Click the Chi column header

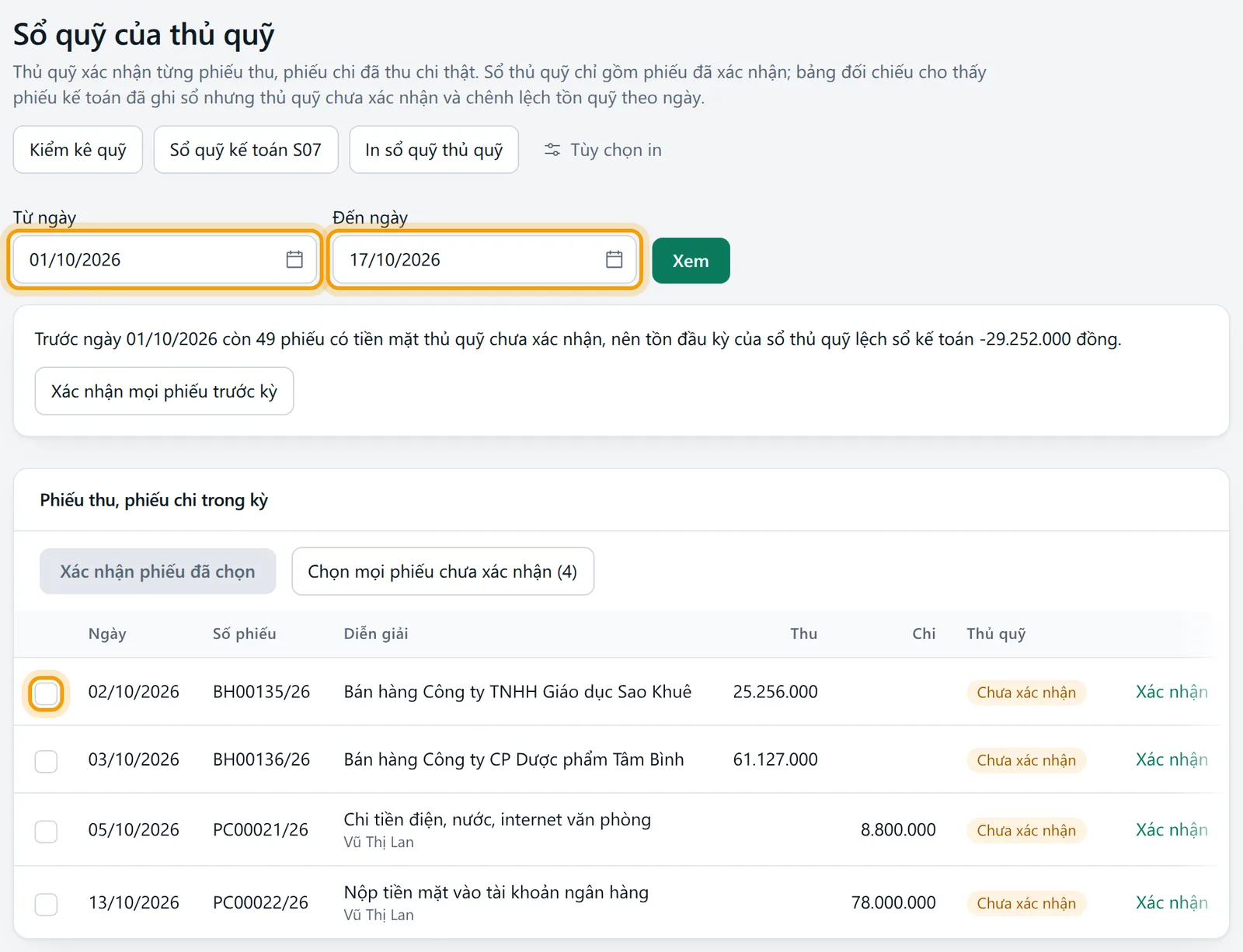[924, 634]
